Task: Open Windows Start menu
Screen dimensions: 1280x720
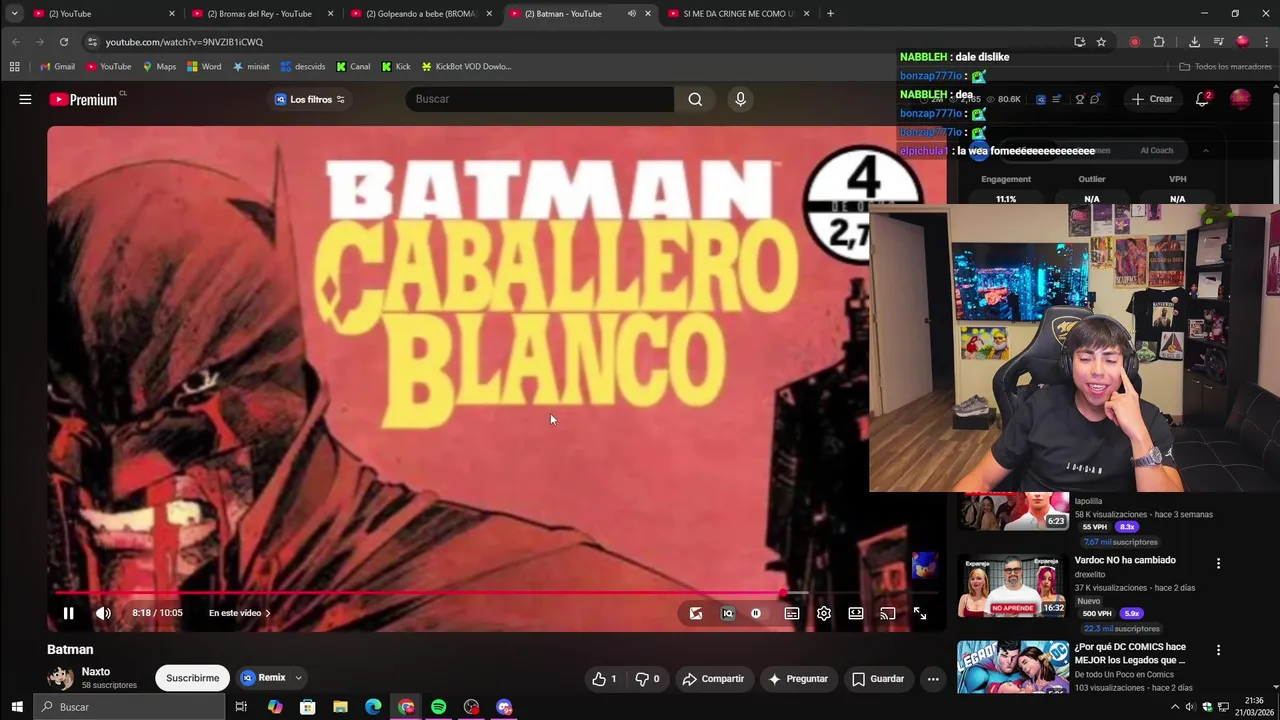Action: click(17, 707)
